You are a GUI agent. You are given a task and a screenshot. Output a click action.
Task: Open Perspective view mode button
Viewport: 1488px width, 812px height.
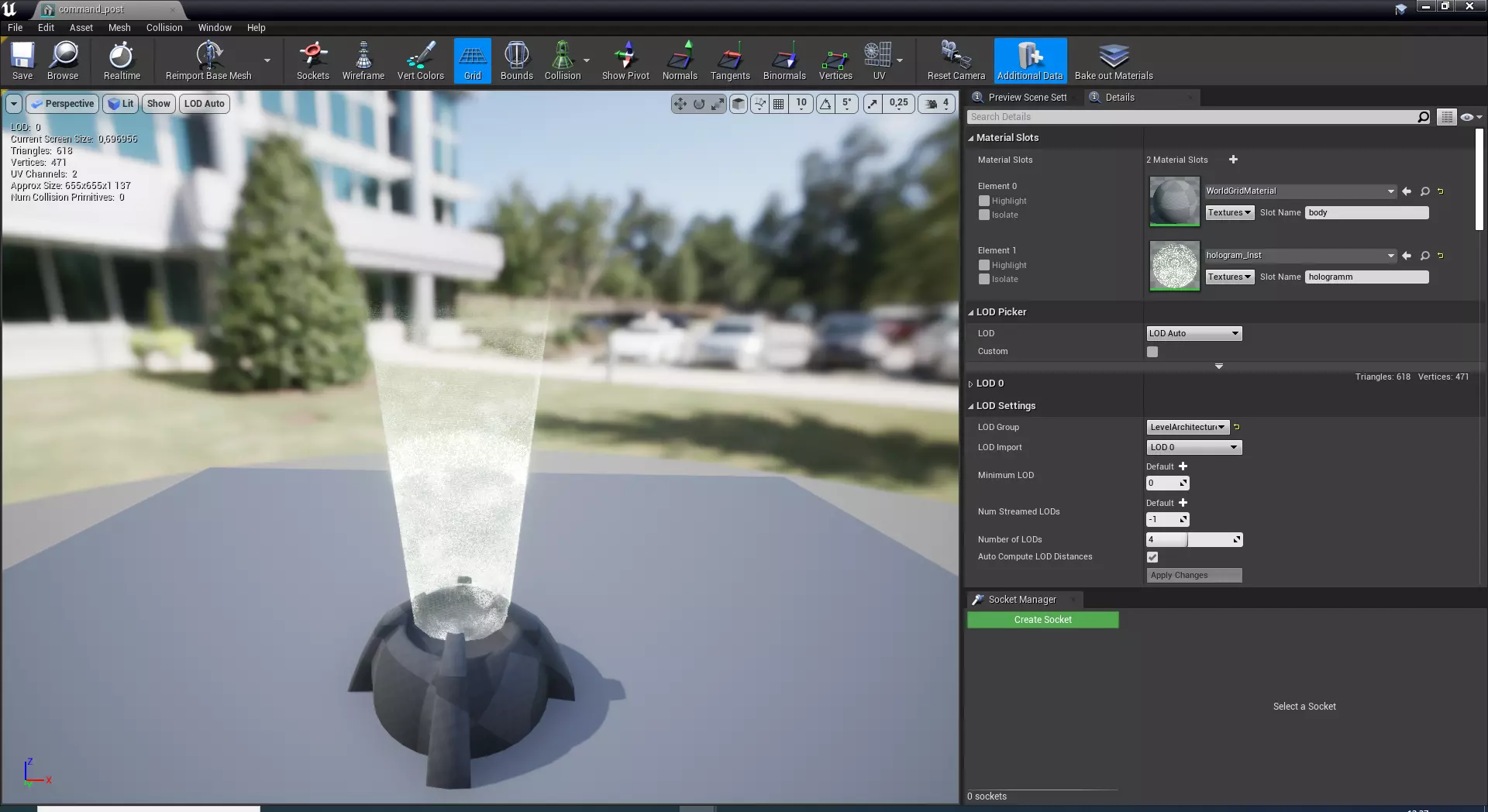click(x=63, y=104)
